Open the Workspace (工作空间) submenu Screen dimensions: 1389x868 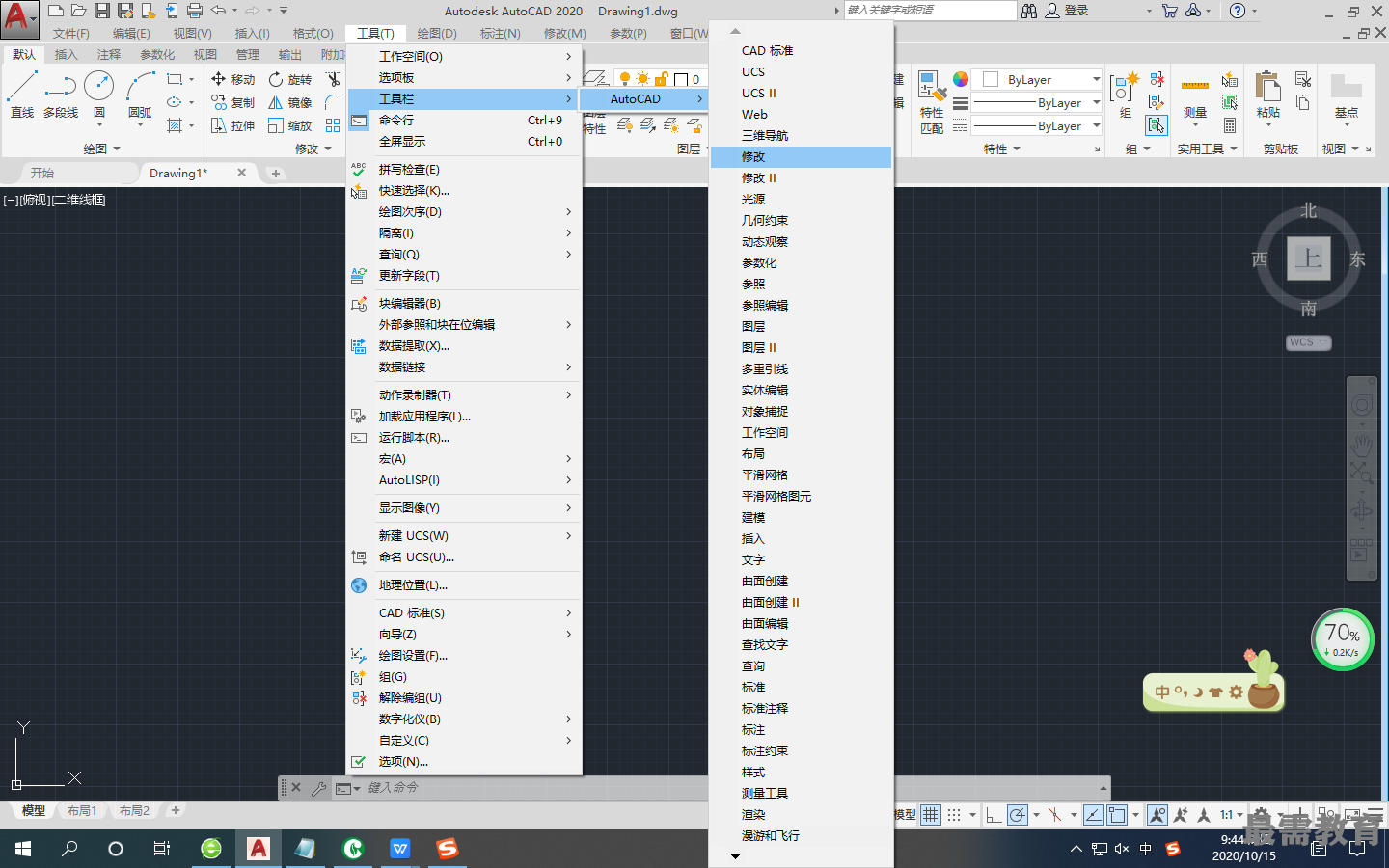464,56
